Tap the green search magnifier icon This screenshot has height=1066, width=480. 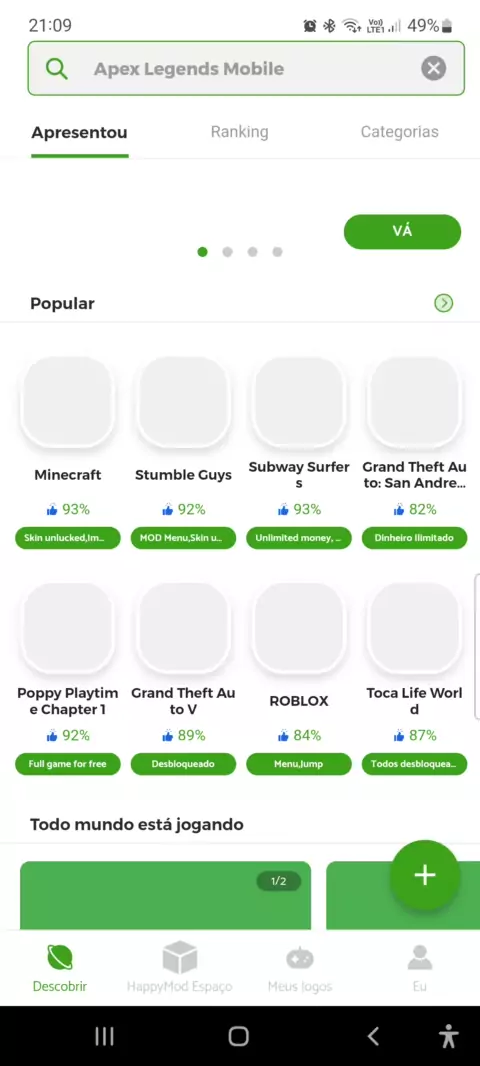[x=57, y=69]
